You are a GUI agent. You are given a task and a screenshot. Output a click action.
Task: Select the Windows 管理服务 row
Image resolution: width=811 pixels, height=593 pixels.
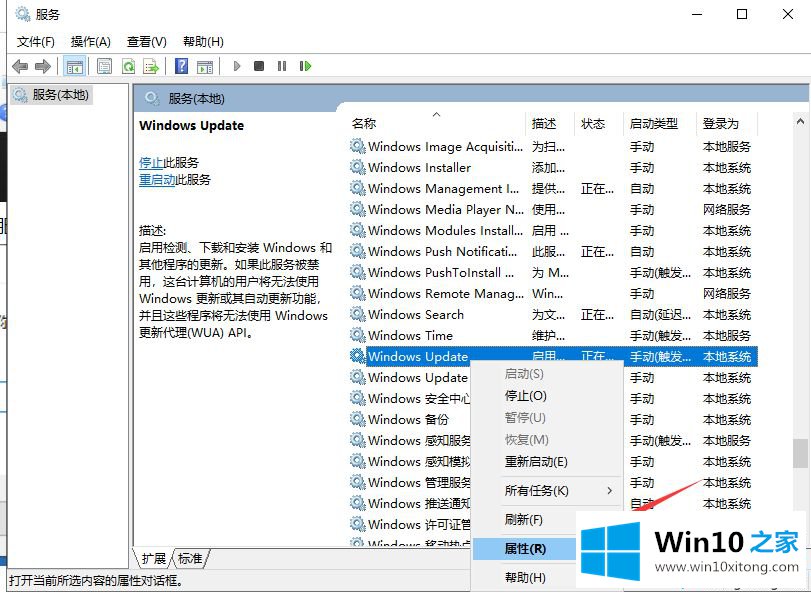point(410,482)
